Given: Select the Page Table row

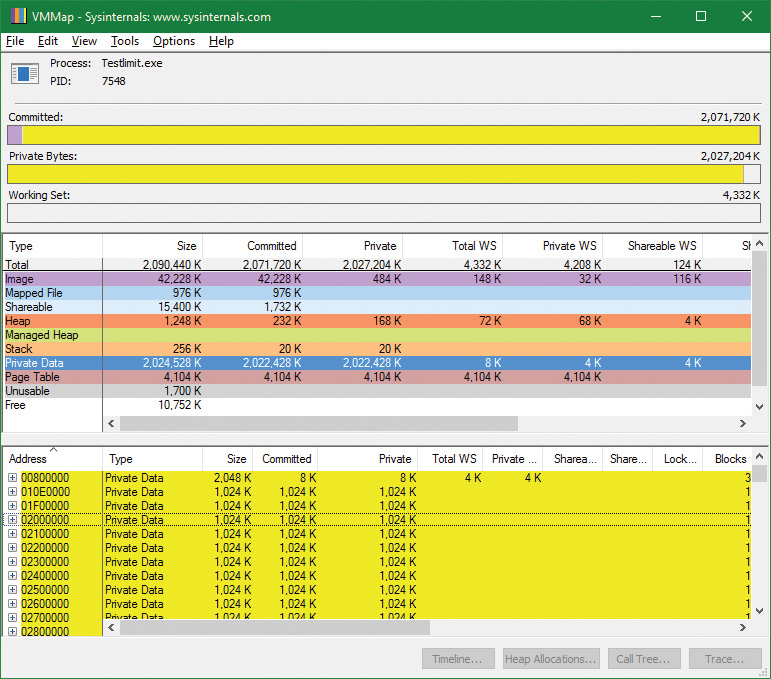Looking at the screenshot, I should 52,377.
